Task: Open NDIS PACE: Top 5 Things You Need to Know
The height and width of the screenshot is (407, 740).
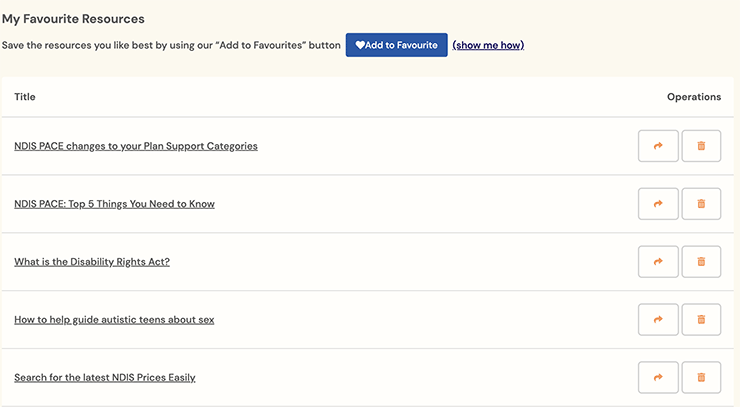Action: click(x=114, y=204)
